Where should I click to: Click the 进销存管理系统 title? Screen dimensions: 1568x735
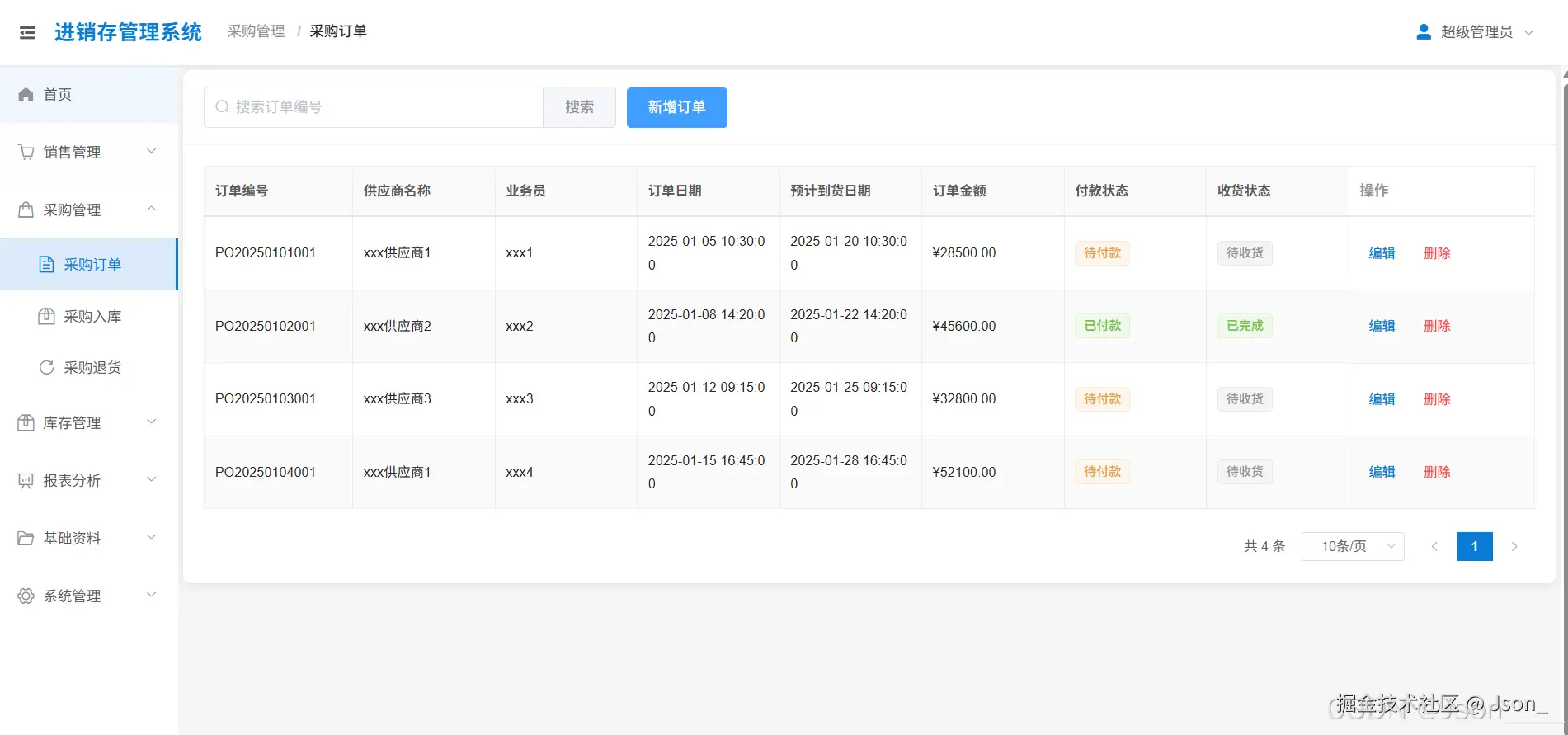[128, 32]
